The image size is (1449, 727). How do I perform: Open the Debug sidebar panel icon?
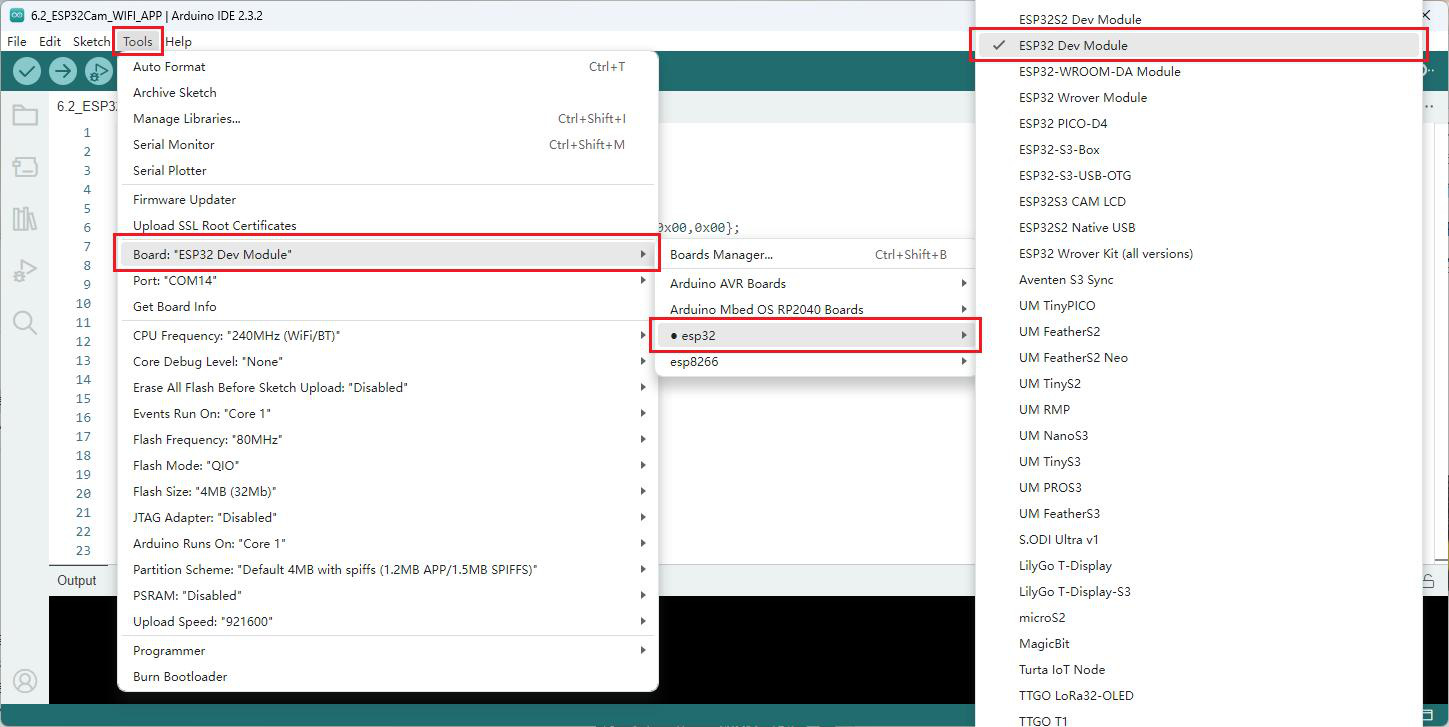[x=25, y=271]
